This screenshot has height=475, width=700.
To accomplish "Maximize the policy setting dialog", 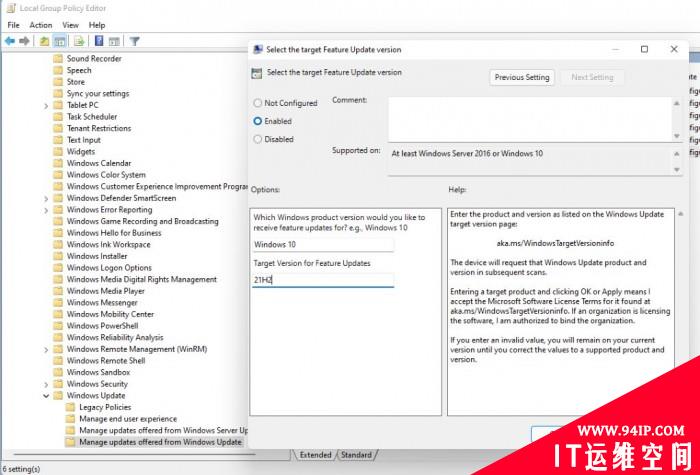I will coord(644,49).
